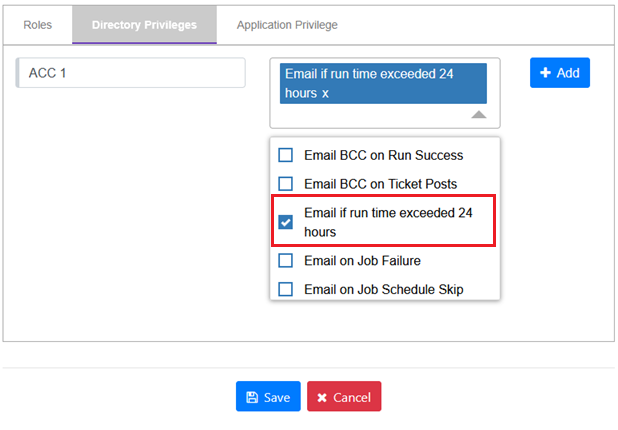The image size is (618, 430).
Task: Collapse the privileges dropdown arrow
Action: (479, 115)
